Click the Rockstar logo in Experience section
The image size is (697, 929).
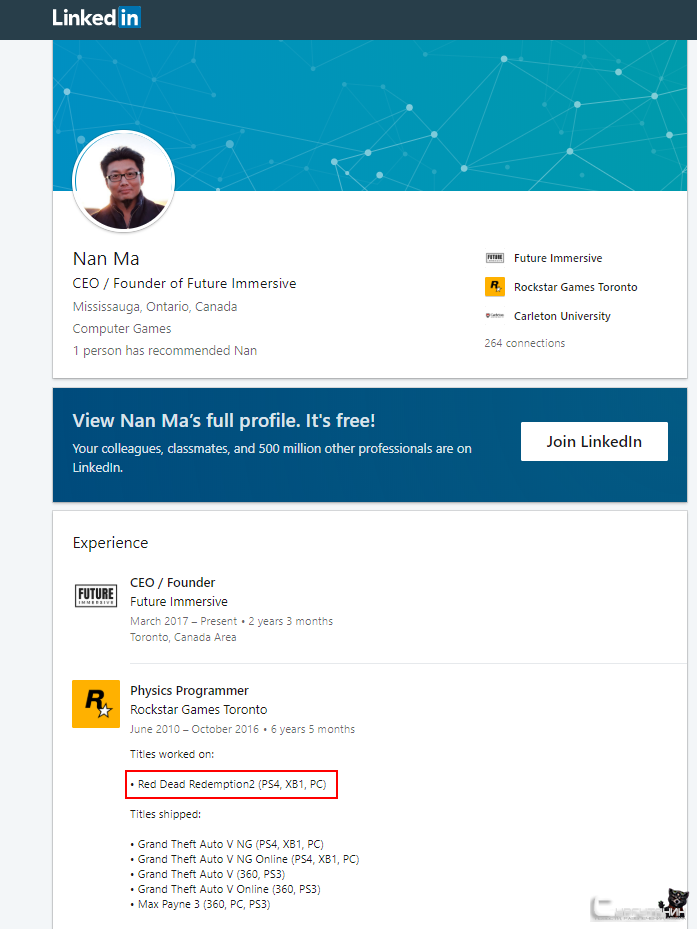click(x=96, y=704)
